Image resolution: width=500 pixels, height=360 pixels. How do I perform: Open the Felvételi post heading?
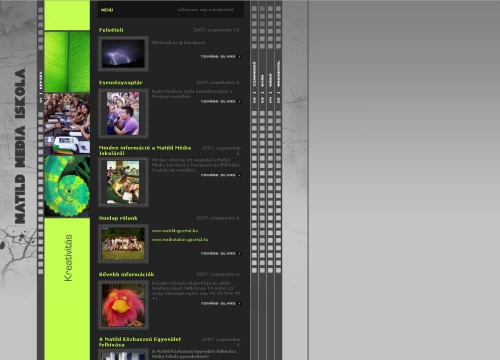tap(111, 30)
